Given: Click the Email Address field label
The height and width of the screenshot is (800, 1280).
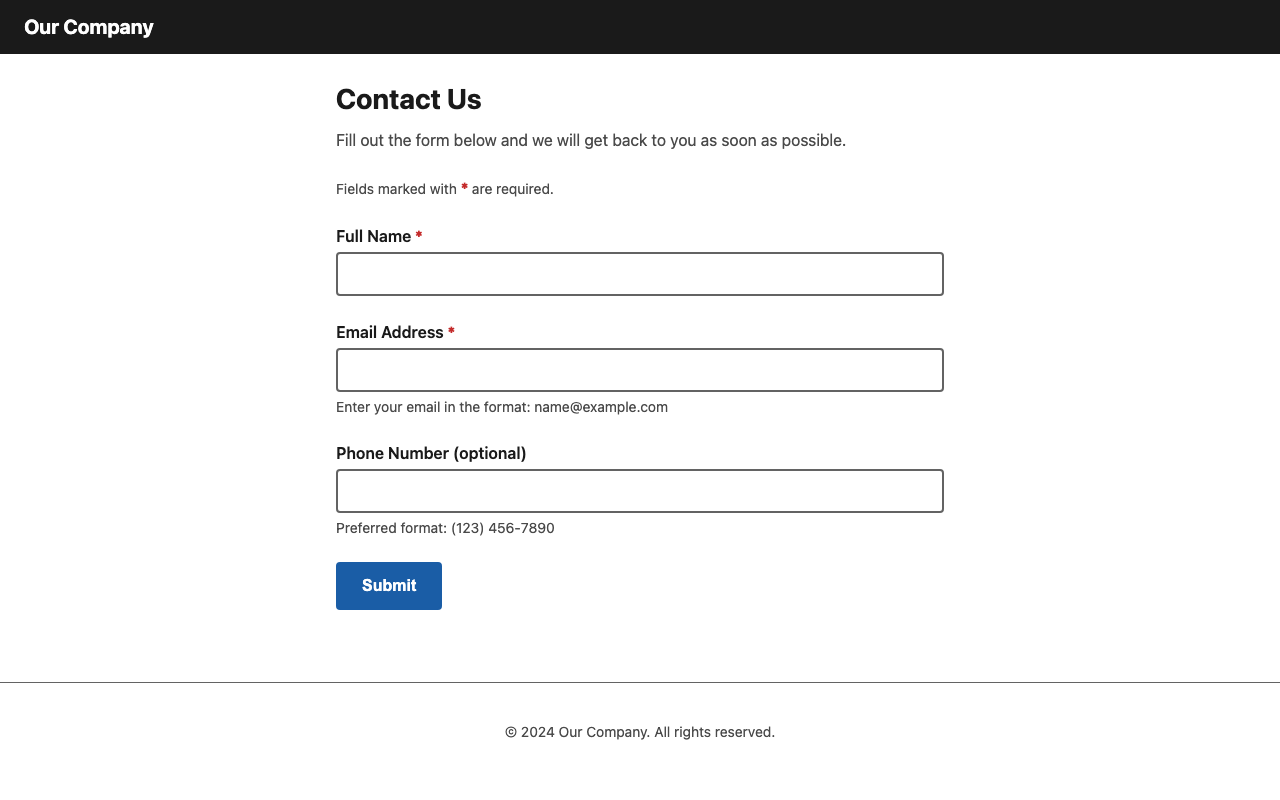Looking at the screenshot, I should click(390, 332).
